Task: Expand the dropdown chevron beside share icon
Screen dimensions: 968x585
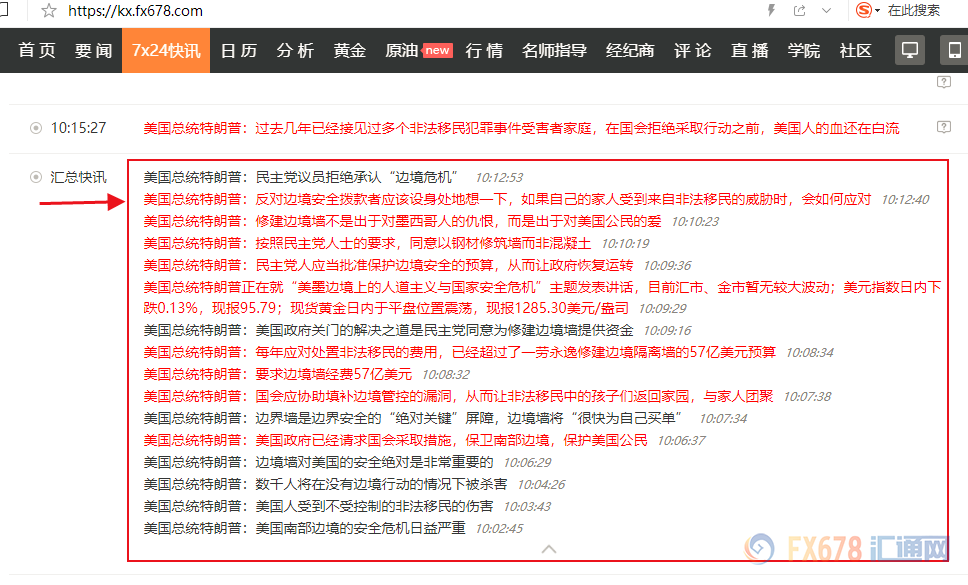Action: pos(827,10)
